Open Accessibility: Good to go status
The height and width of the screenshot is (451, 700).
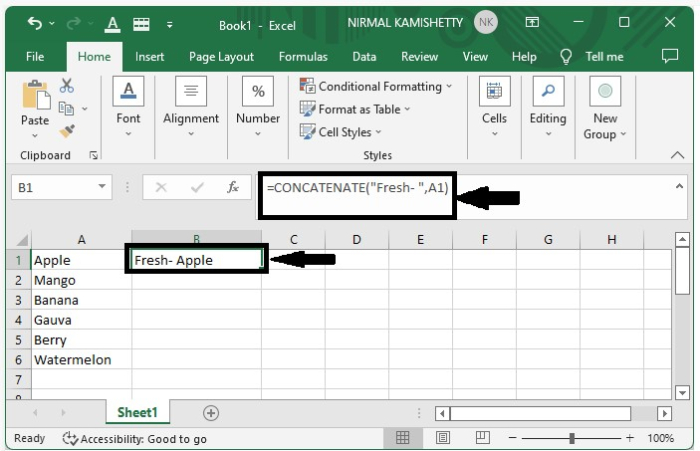coord(134,439)
